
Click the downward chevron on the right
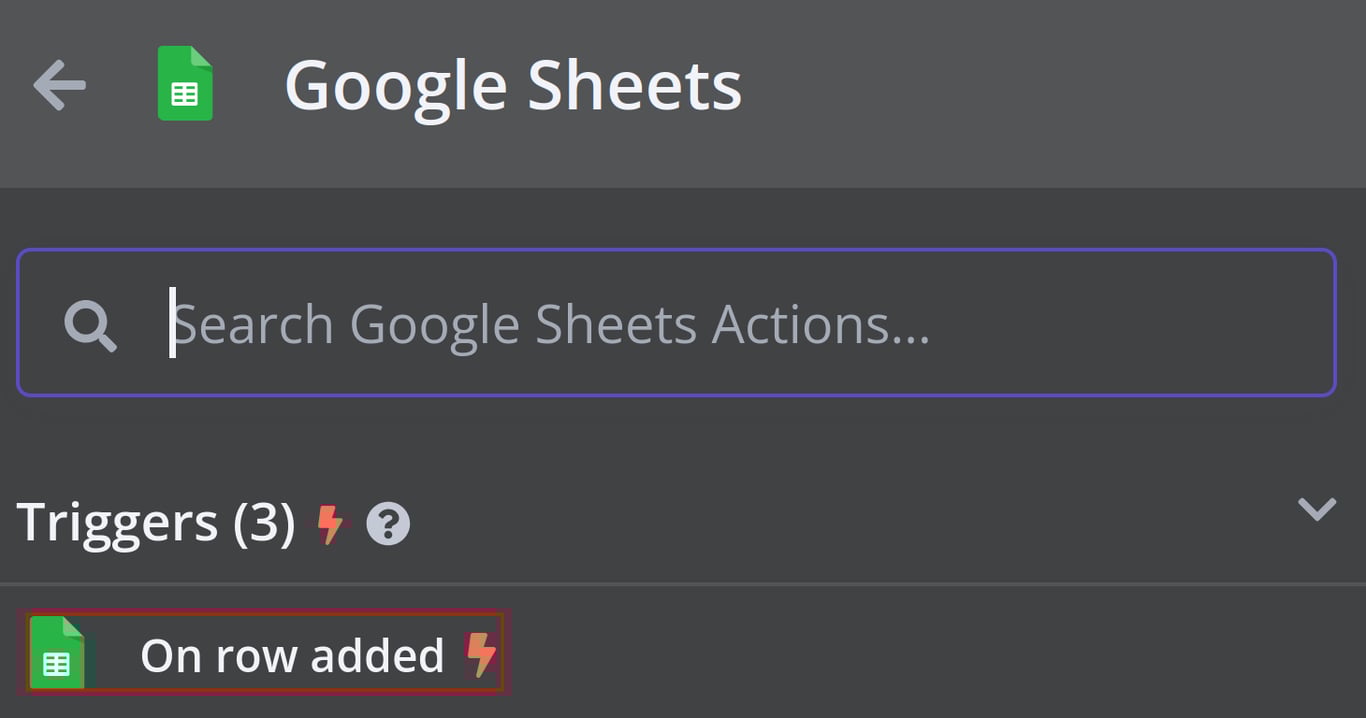1317,508
